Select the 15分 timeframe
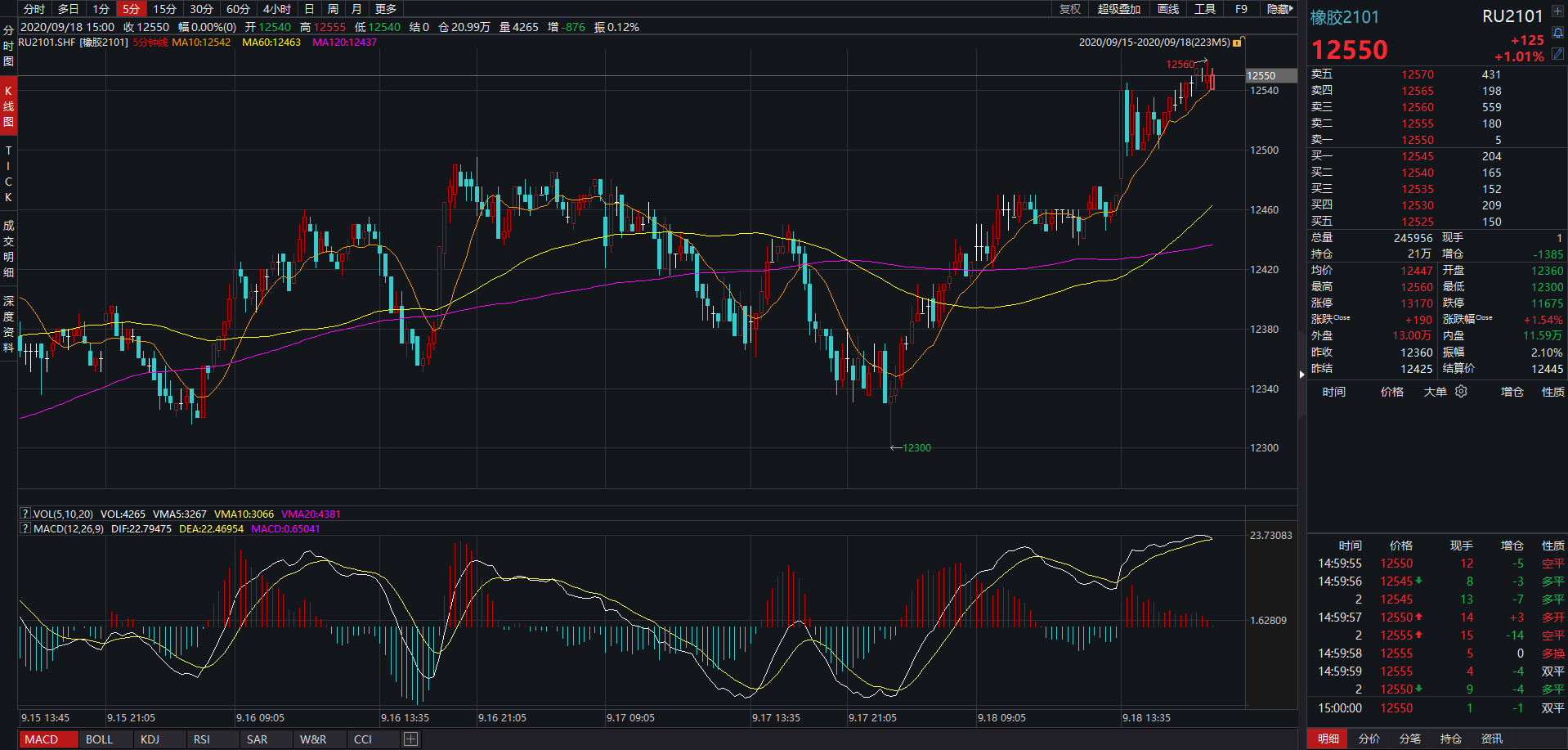The width and height of the screenshot is (1568, 750). pyautogui.click(x=165, y=9)
